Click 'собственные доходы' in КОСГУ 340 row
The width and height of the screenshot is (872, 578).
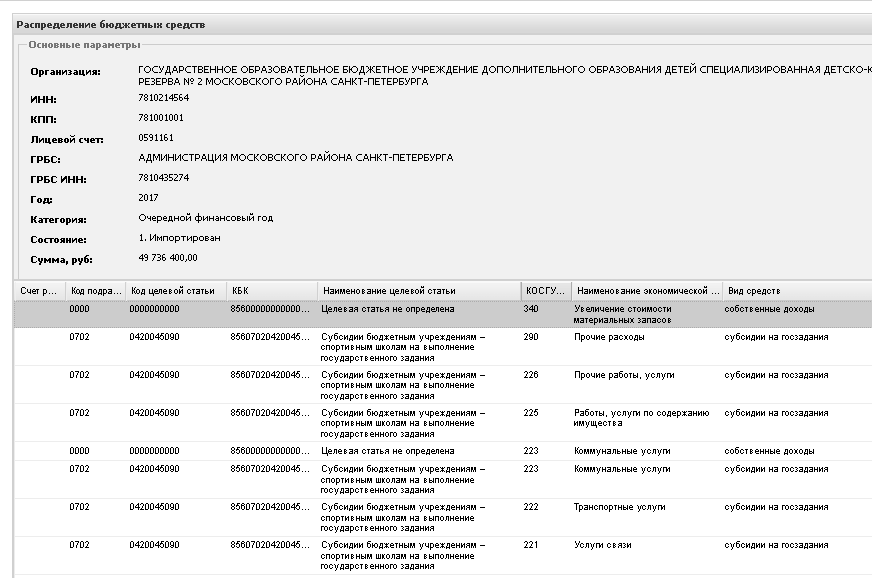pos(769,309)
